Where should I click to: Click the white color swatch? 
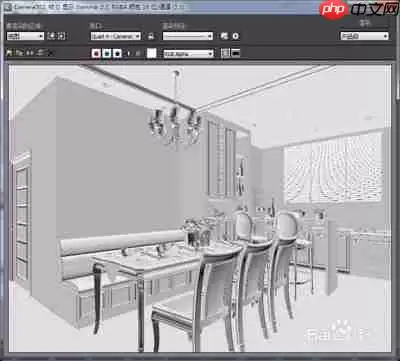click(x=152, y=53)
